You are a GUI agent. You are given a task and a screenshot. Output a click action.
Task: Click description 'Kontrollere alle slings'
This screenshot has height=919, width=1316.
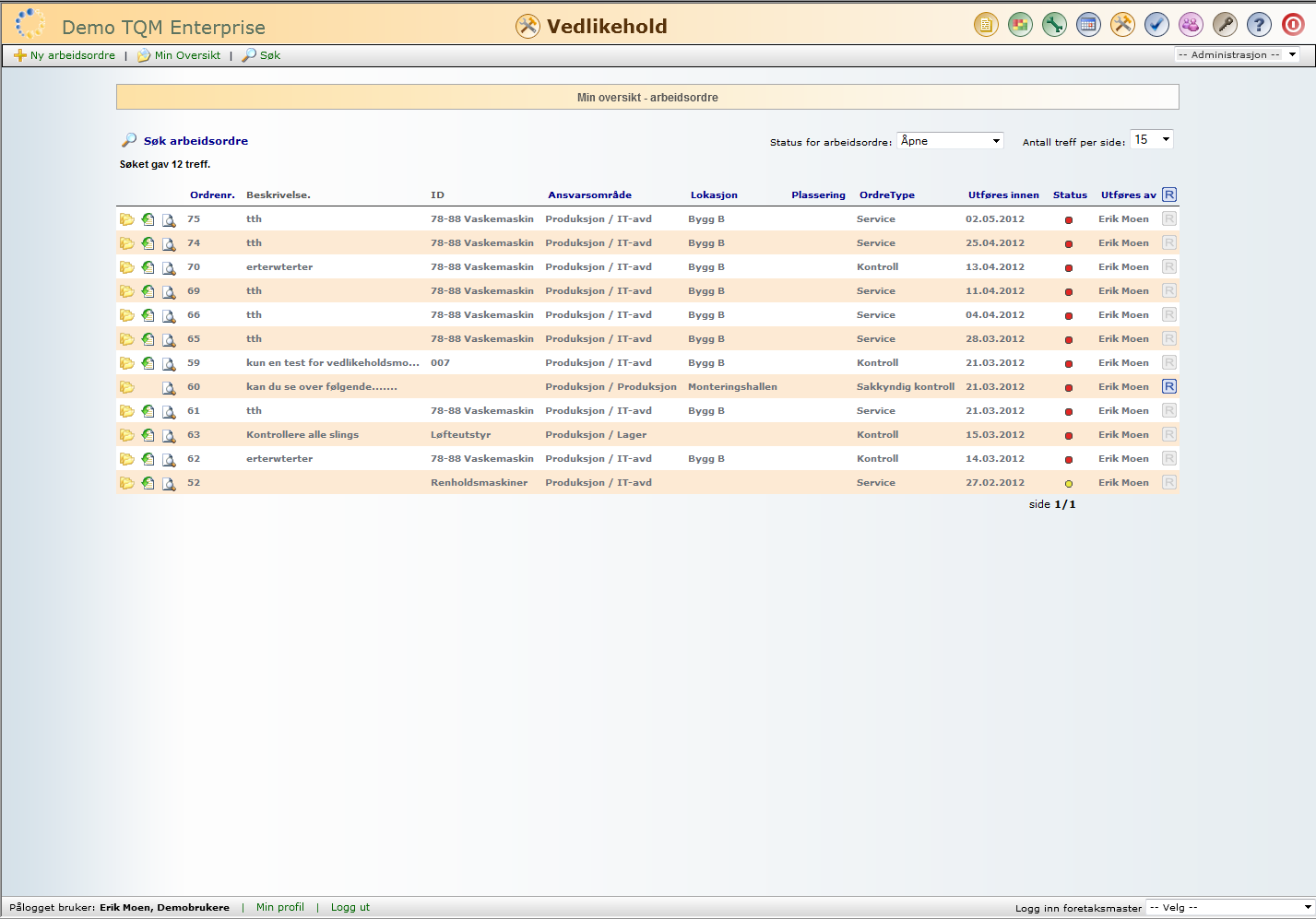302,435
